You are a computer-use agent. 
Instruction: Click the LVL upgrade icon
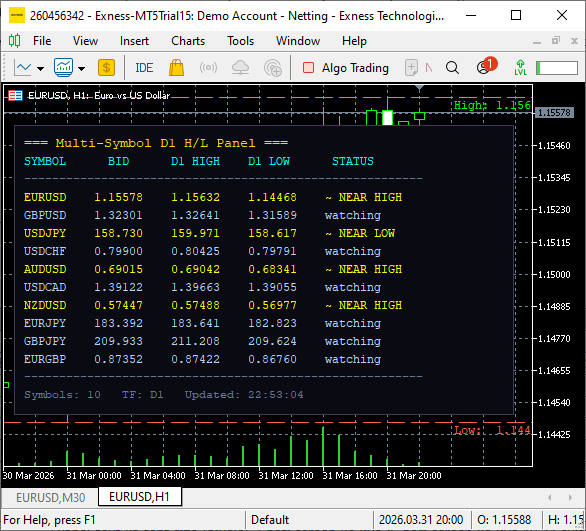tap(520, 68)
